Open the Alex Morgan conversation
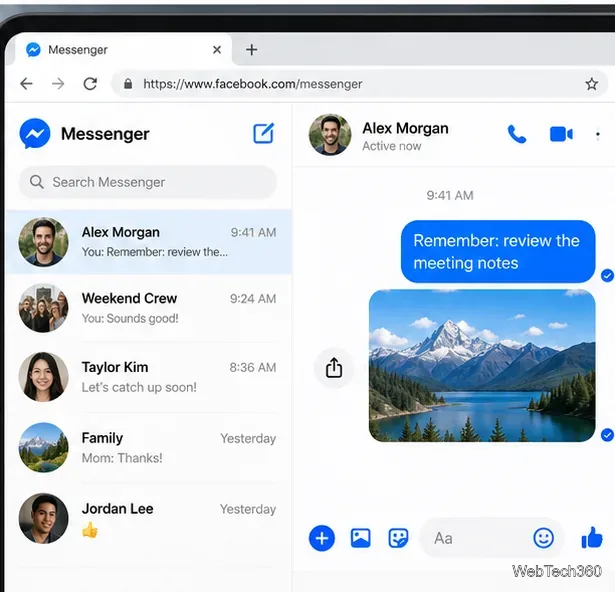Screen dimensions: 615x592 click(x=149, y=242)
